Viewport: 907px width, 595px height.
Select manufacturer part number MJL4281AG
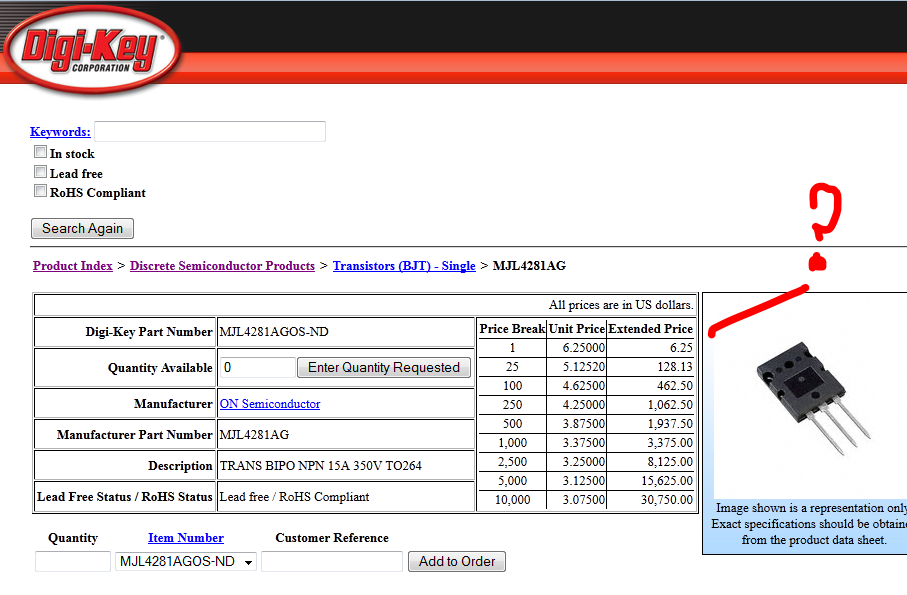254,435
